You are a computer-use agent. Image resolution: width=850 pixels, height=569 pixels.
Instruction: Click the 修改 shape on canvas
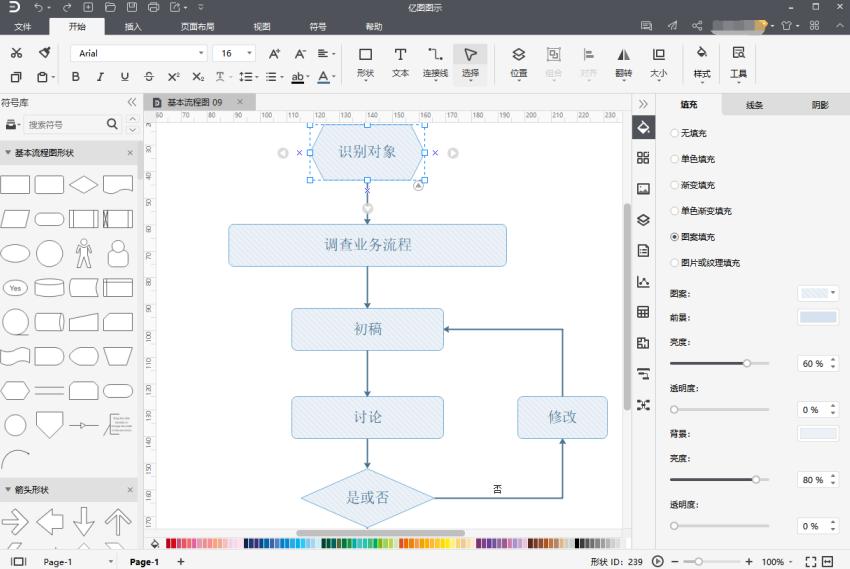pos(562,417)
